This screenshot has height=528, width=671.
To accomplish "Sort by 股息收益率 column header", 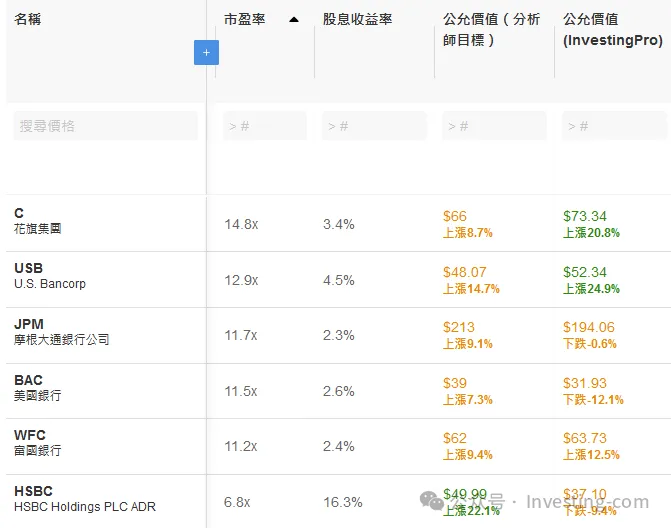I will [357, 19].
